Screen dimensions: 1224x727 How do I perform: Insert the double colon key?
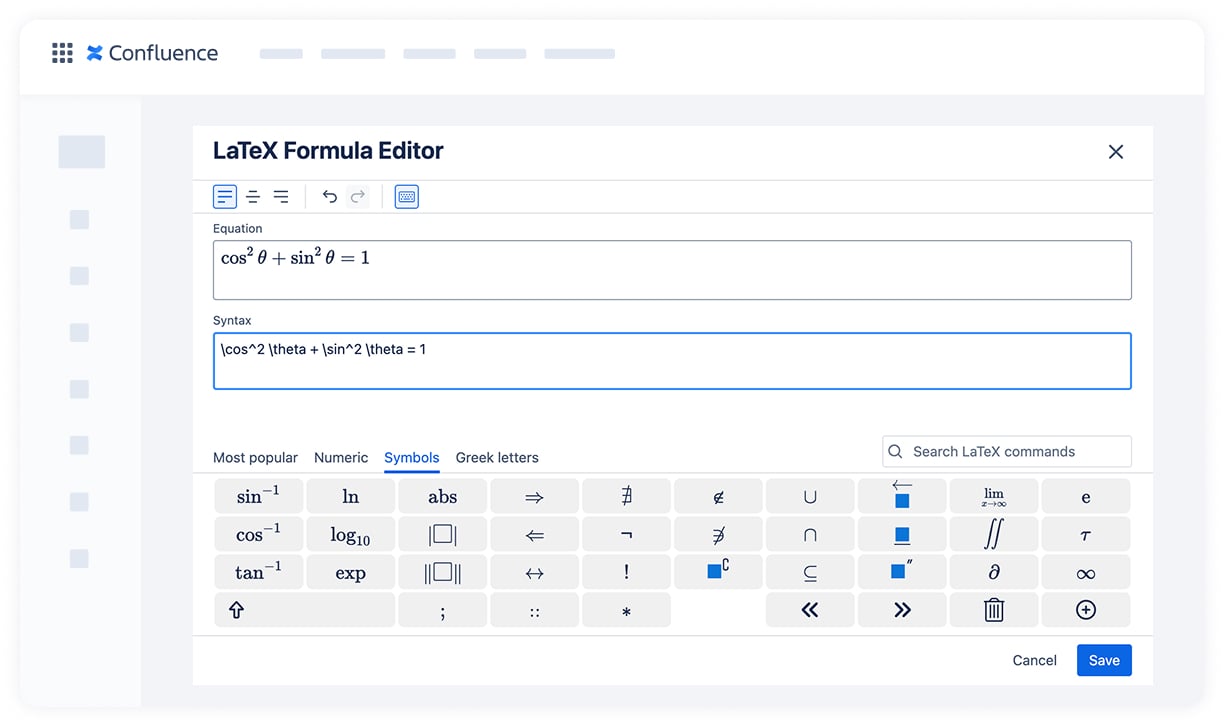point(534,610)
